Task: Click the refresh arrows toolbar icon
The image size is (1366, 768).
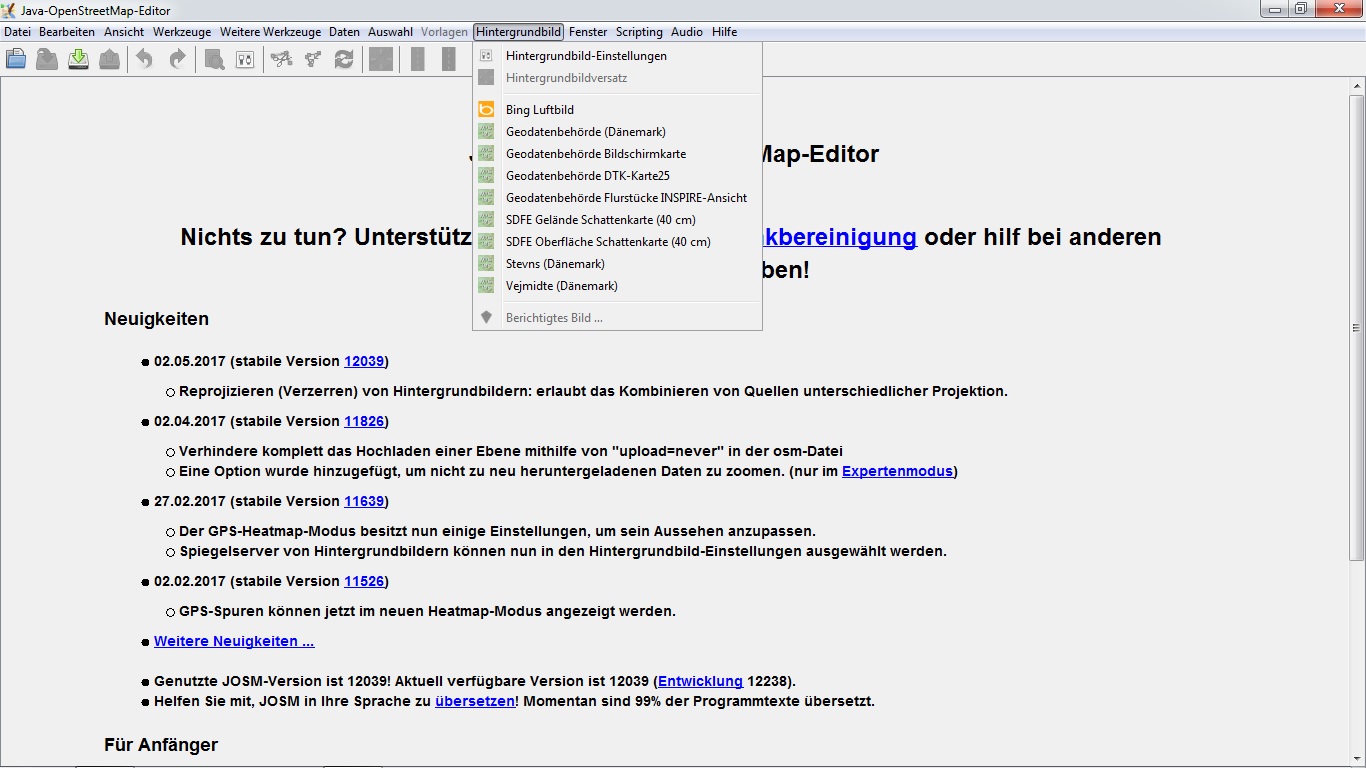Action: tap(344, 60)
